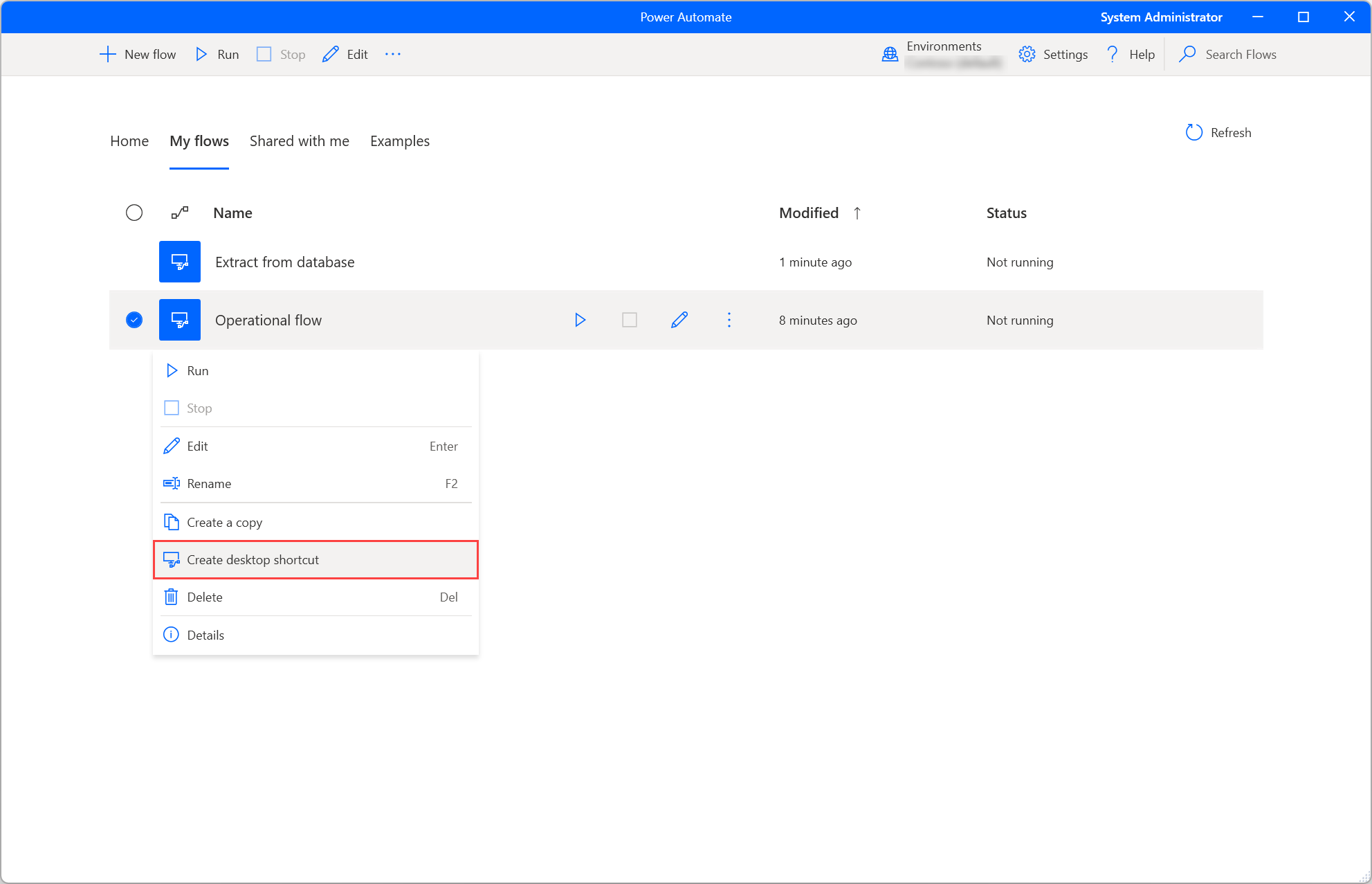This screenshot has width=1372, height=884.
Task: Click the Create a copy option
Action: pos(225,521)
